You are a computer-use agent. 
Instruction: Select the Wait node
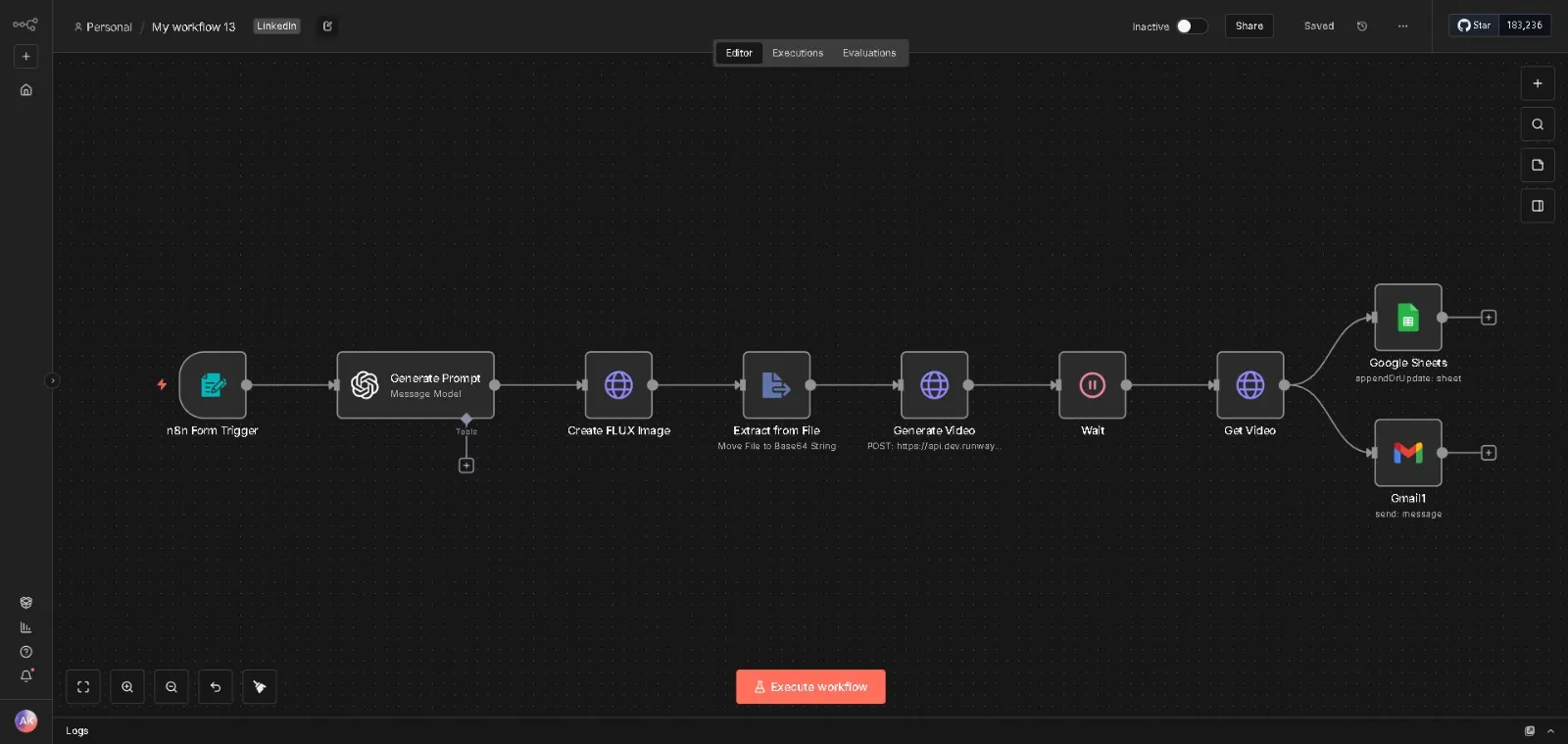tap(1092, 385)
